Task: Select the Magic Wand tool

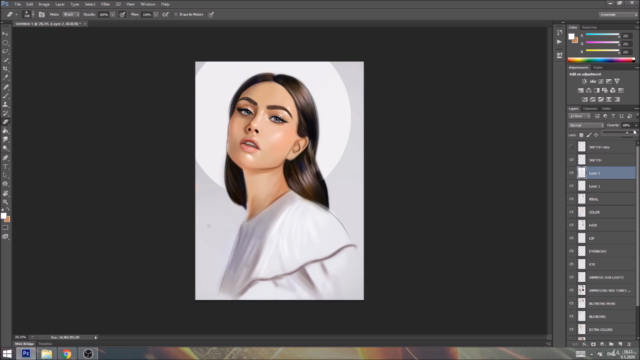Action: 5,60
